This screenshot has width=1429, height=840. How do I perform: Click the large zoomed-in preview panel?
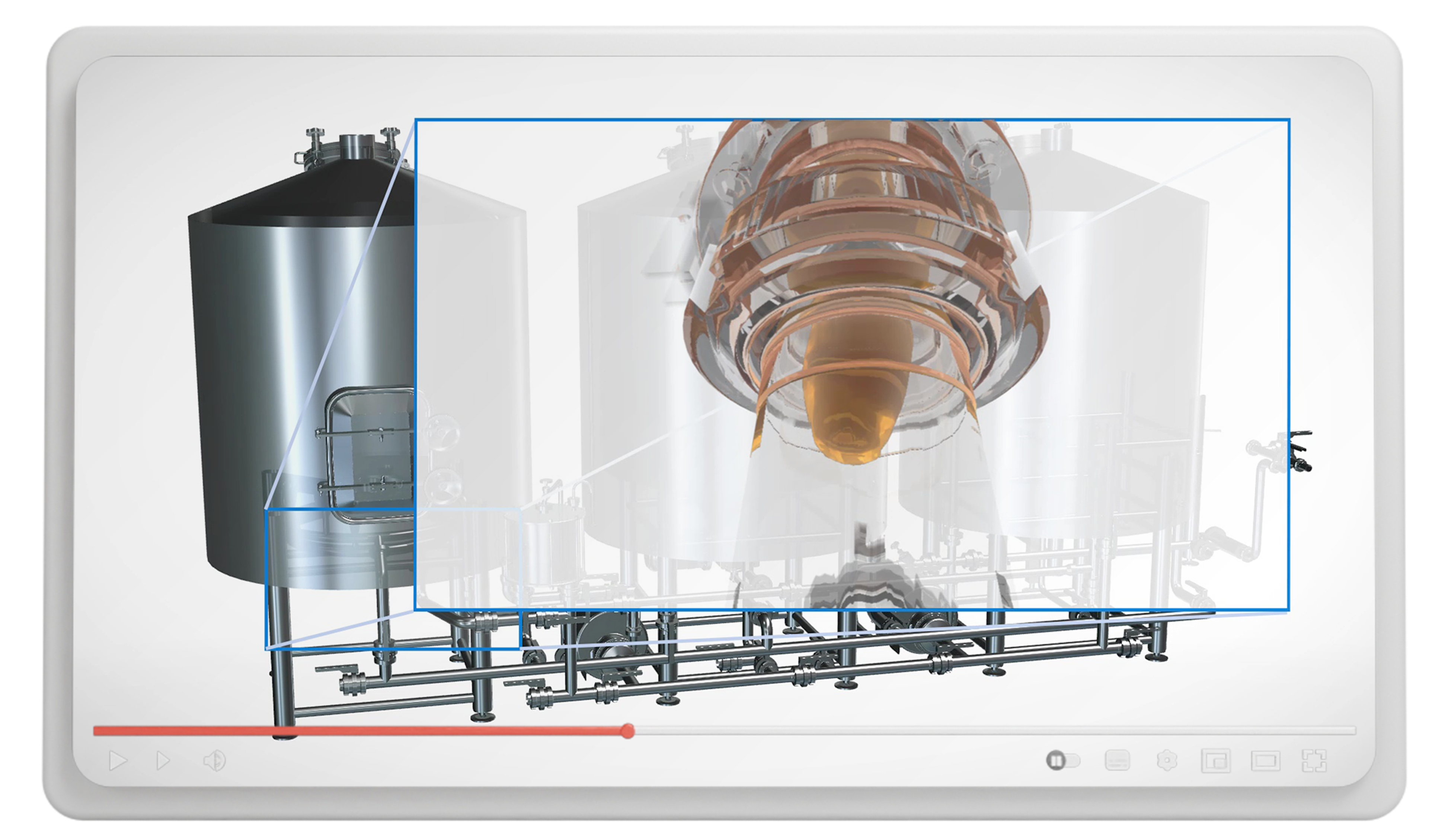pos(852,365)
